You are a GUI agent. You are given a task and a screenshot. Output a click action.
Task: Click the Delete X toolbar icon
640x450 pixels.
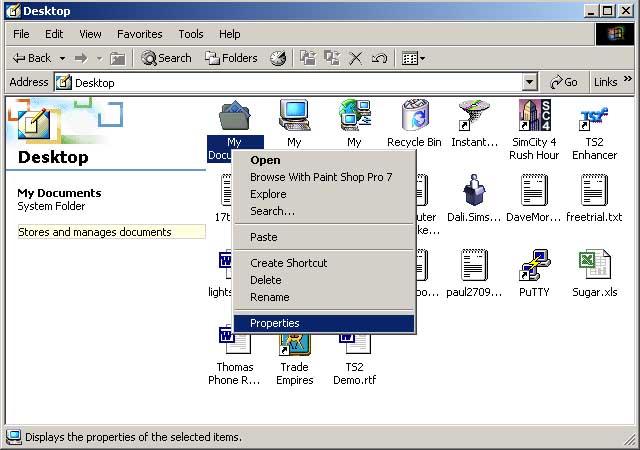click(355, 58)
